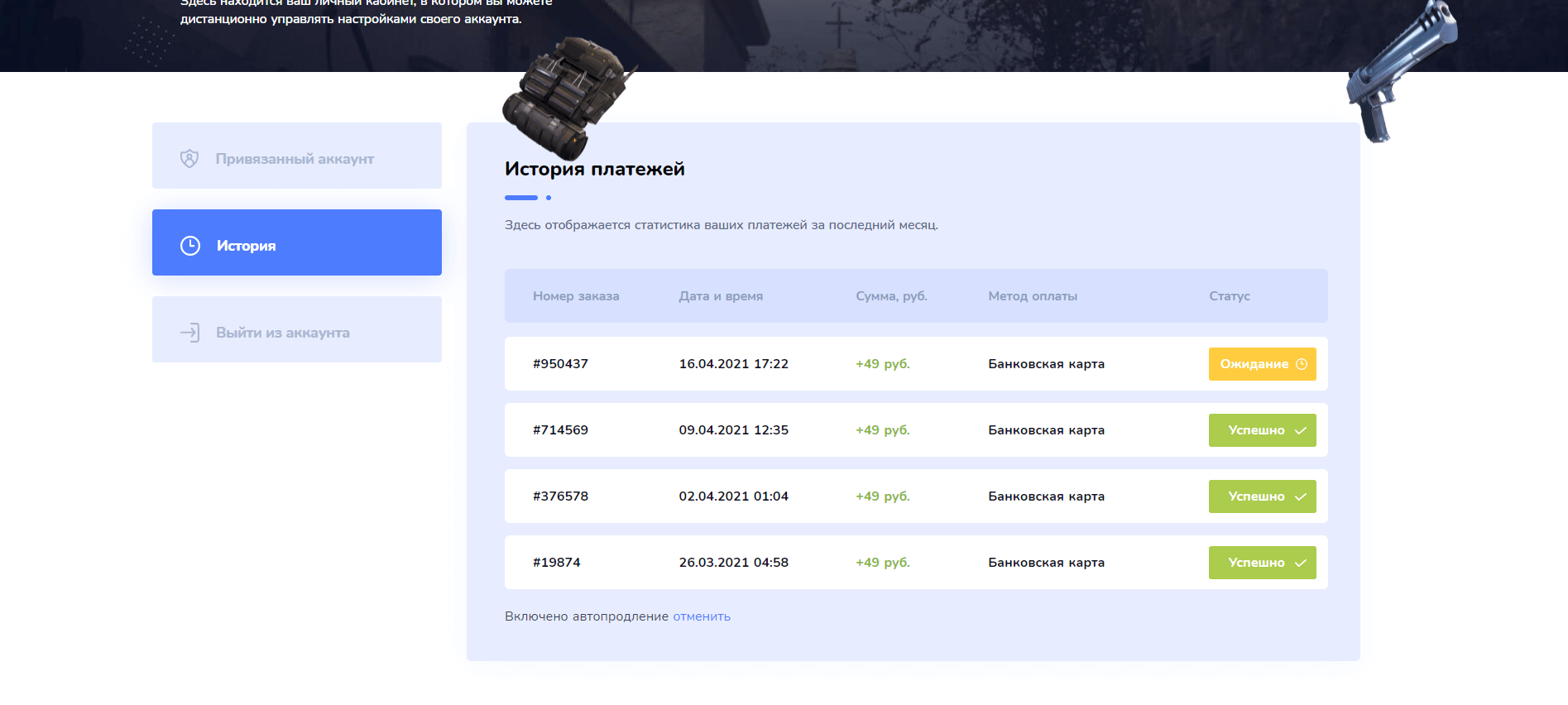Click the shield icon beside Привязанный аккаунт

pyautogui.click(x=189, y=159)
